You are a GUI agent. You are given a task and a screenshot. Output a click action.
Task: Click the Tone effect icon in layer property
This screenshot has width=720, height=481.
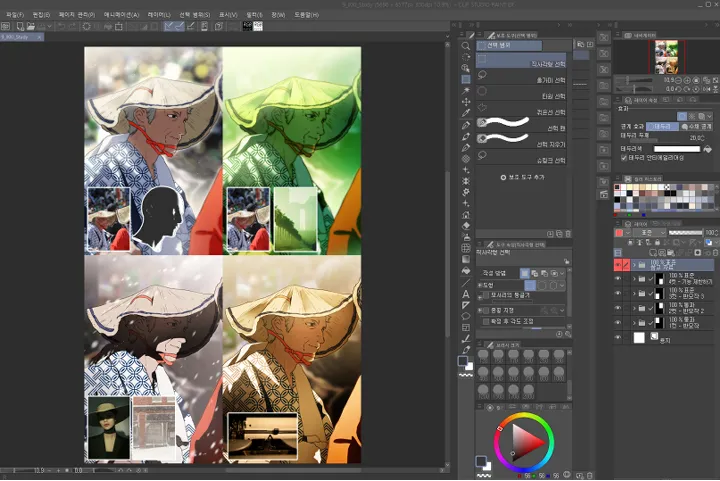(692, 116)
